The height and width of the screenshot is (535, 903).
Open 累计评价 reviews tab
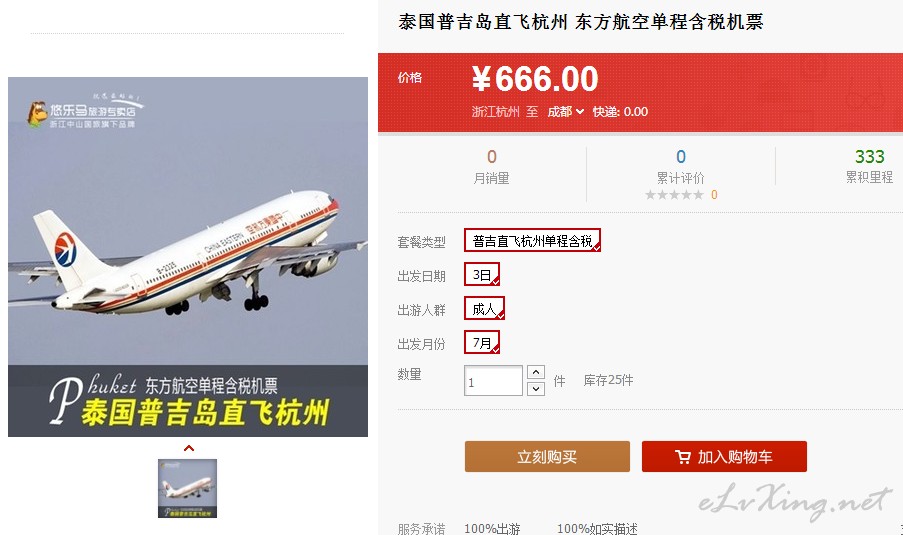[x=681, y=168]
